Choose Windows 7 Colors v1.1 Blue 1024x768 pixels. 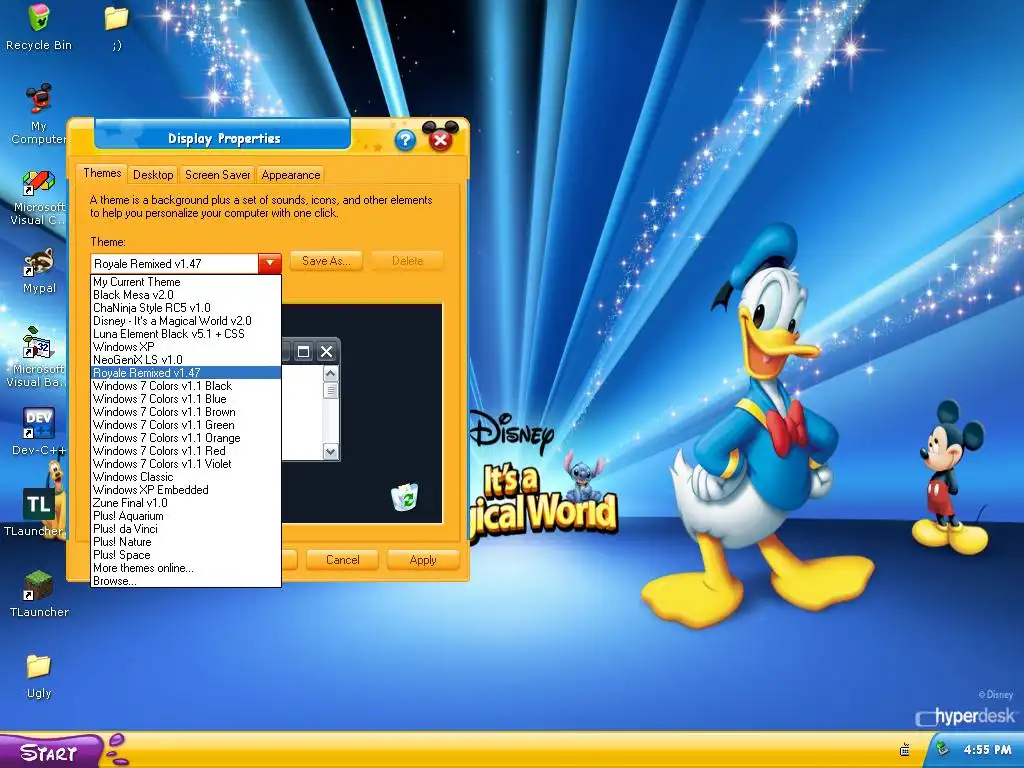(186, 399)
